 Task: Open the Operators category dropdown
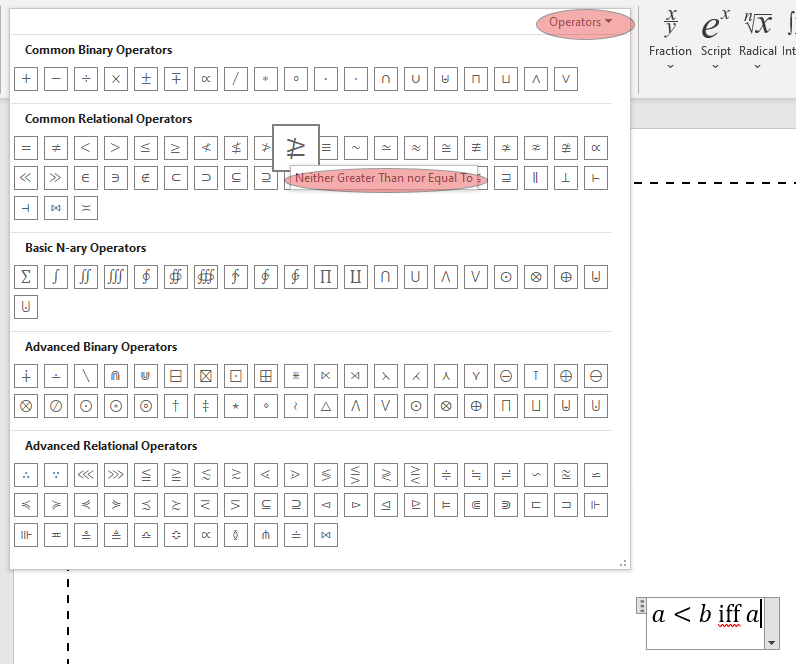[x=585, y=22]
